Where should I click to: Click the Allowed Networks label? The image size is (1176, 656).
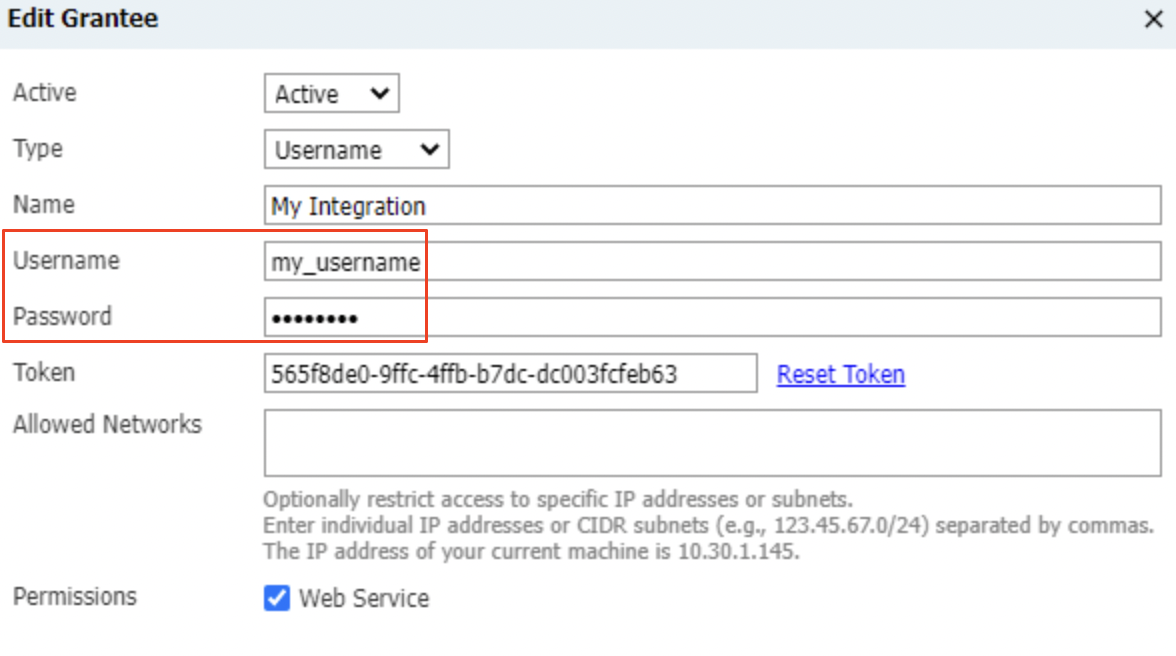coord(107,424)
